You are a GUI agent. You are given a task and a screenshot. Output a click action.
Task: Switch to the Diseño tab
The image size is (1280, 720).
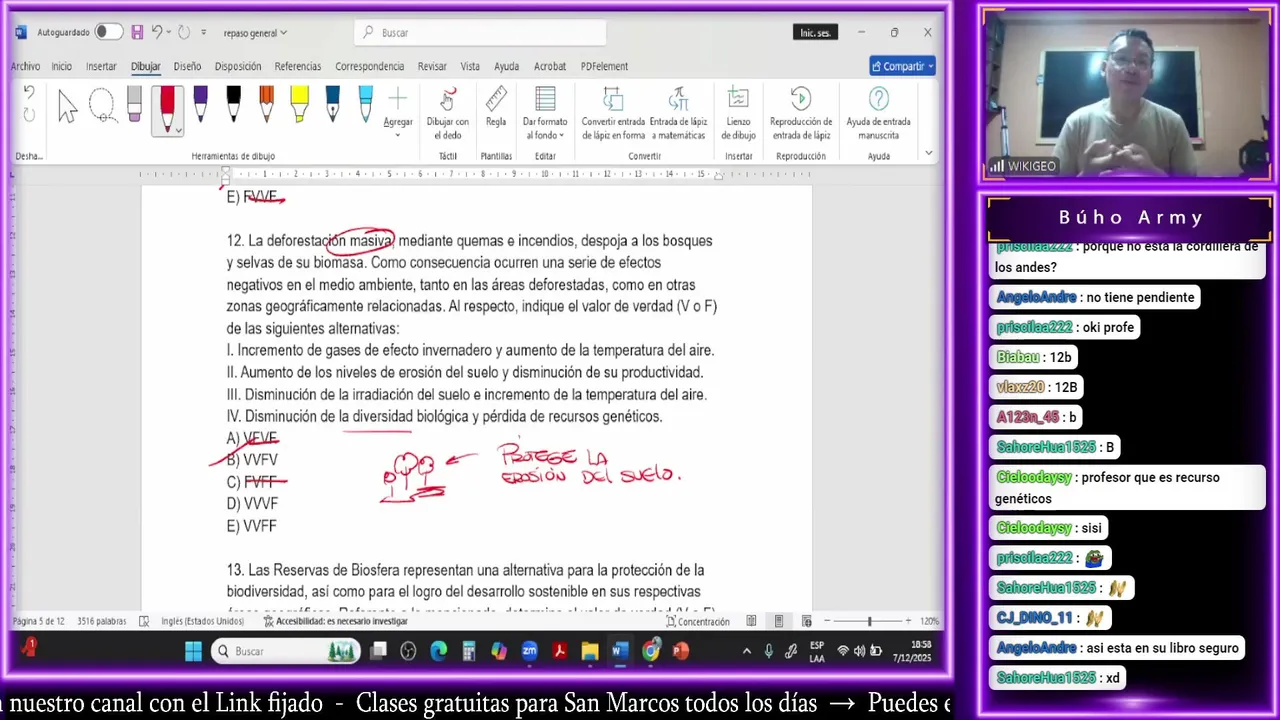[x=187, y=66]
